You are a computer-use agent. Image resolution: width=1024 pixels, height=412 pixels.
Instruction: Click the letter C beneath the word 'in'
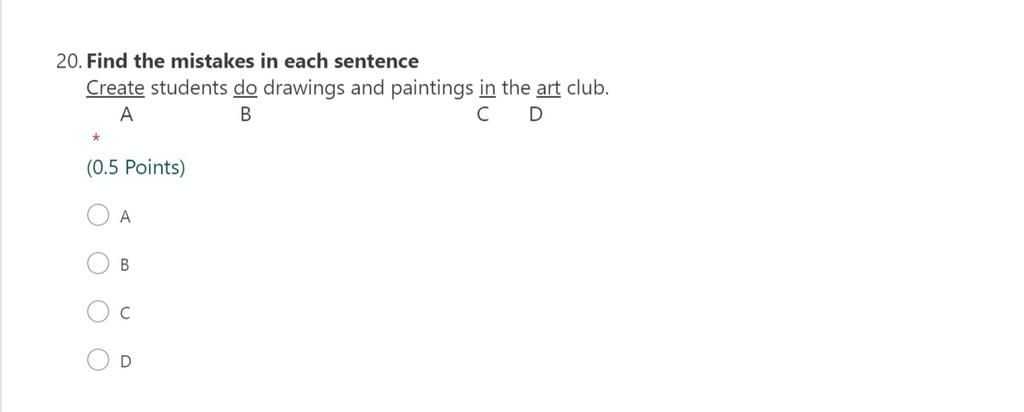(x=483, y=115)
